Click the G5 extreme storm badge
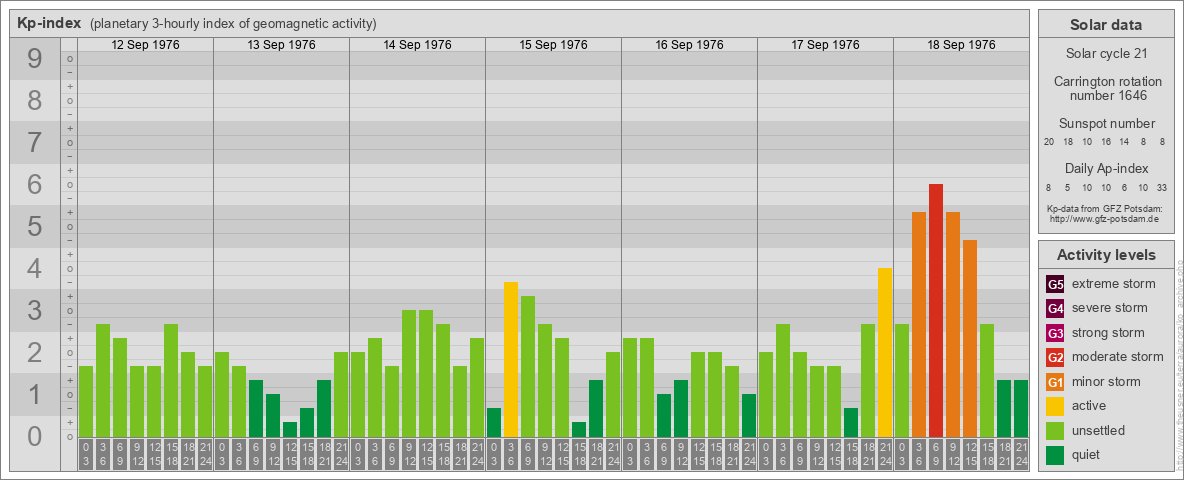Image resolution: width=1184 pixels, height=480 pixels. [1055, 285]
